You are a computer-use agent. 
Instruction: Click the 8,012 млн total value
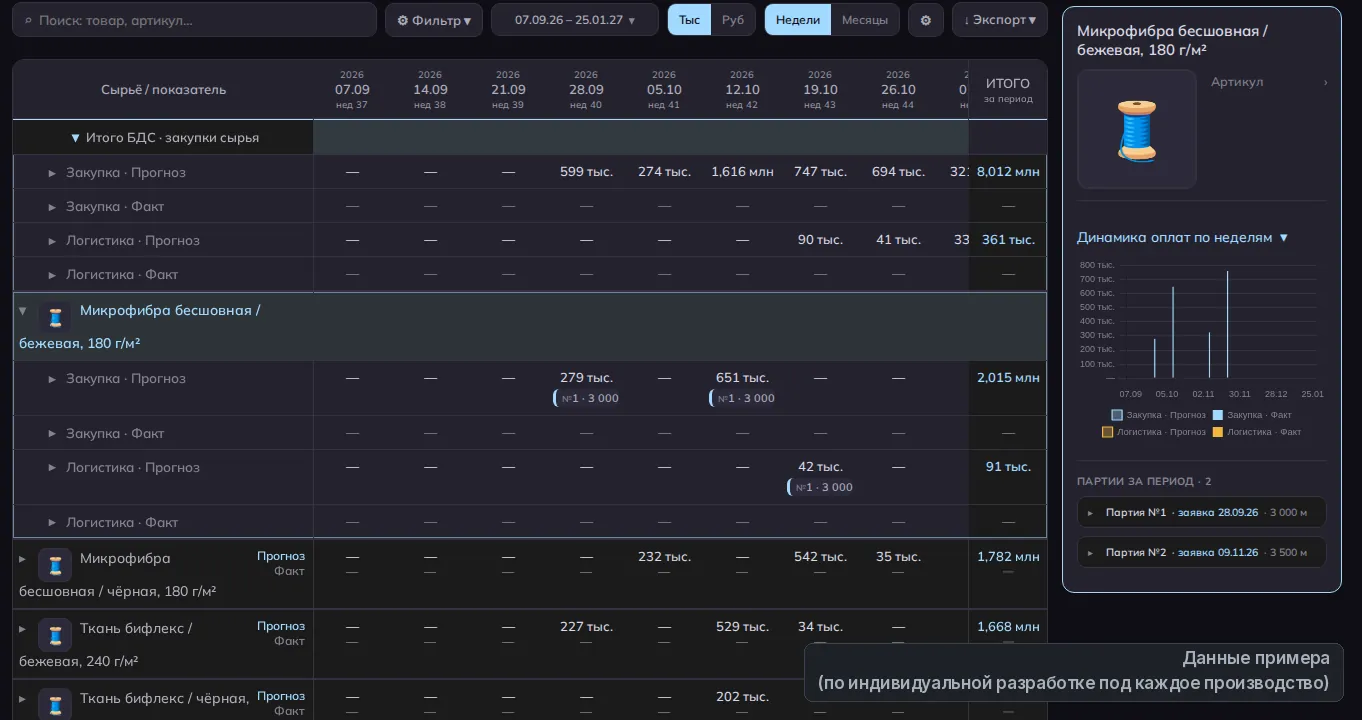click(x=1008, y=172)
